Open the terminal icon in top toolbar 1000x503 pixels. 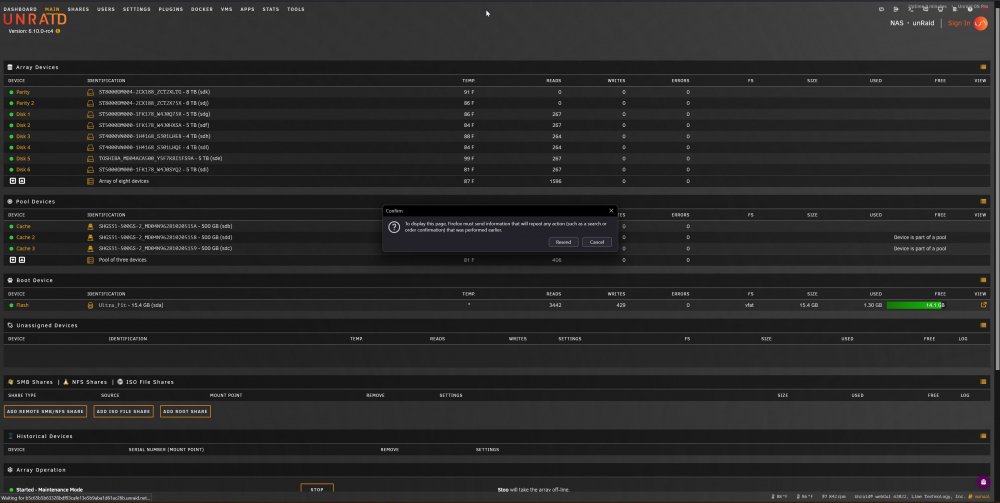910,10
